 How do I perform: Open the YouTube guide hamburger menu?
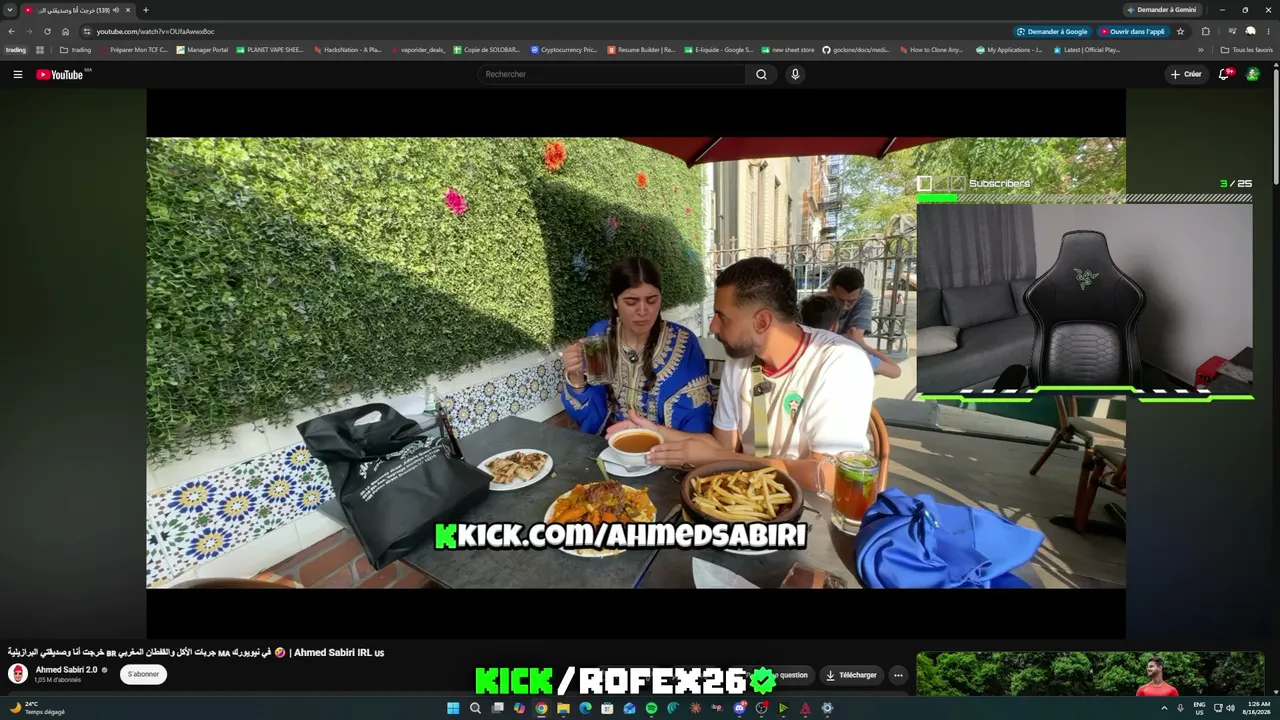[x=18, y=74]
